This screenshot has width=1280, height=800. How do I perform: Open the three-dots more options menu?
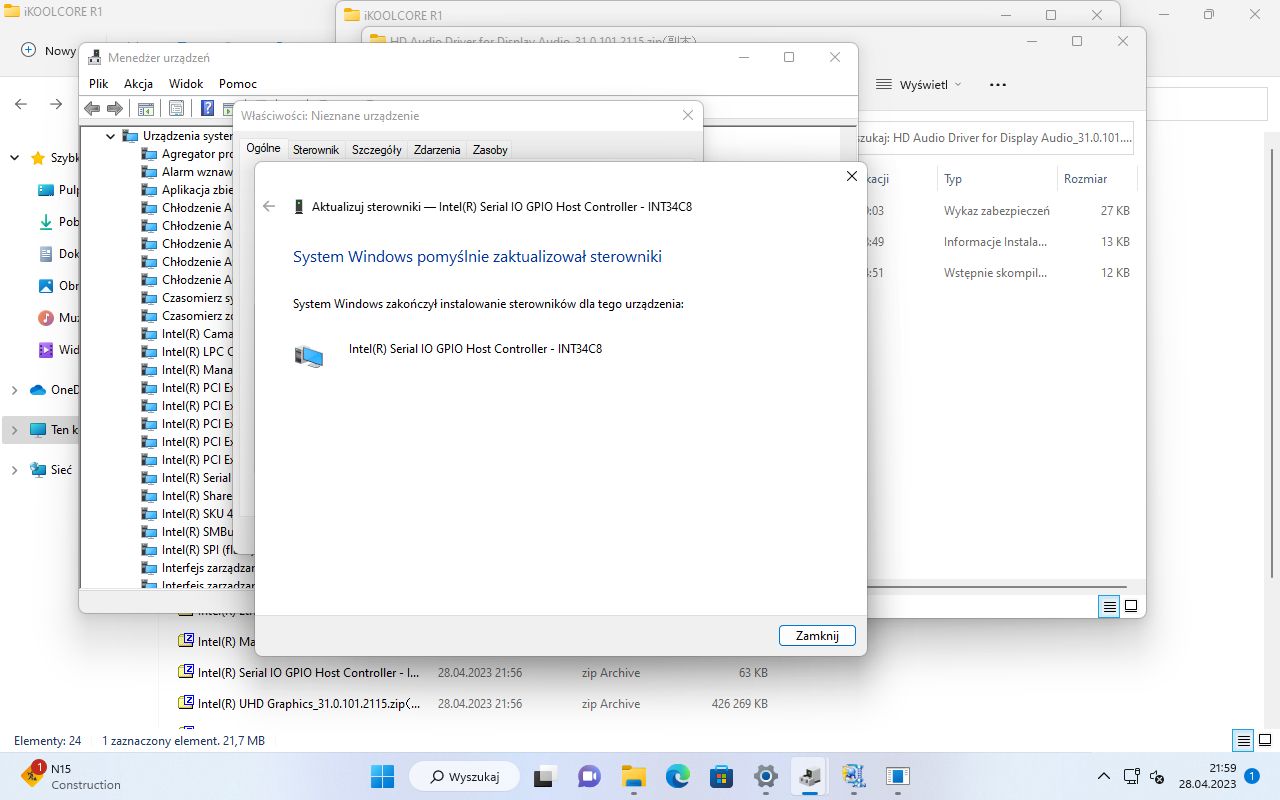click(997, 85)
